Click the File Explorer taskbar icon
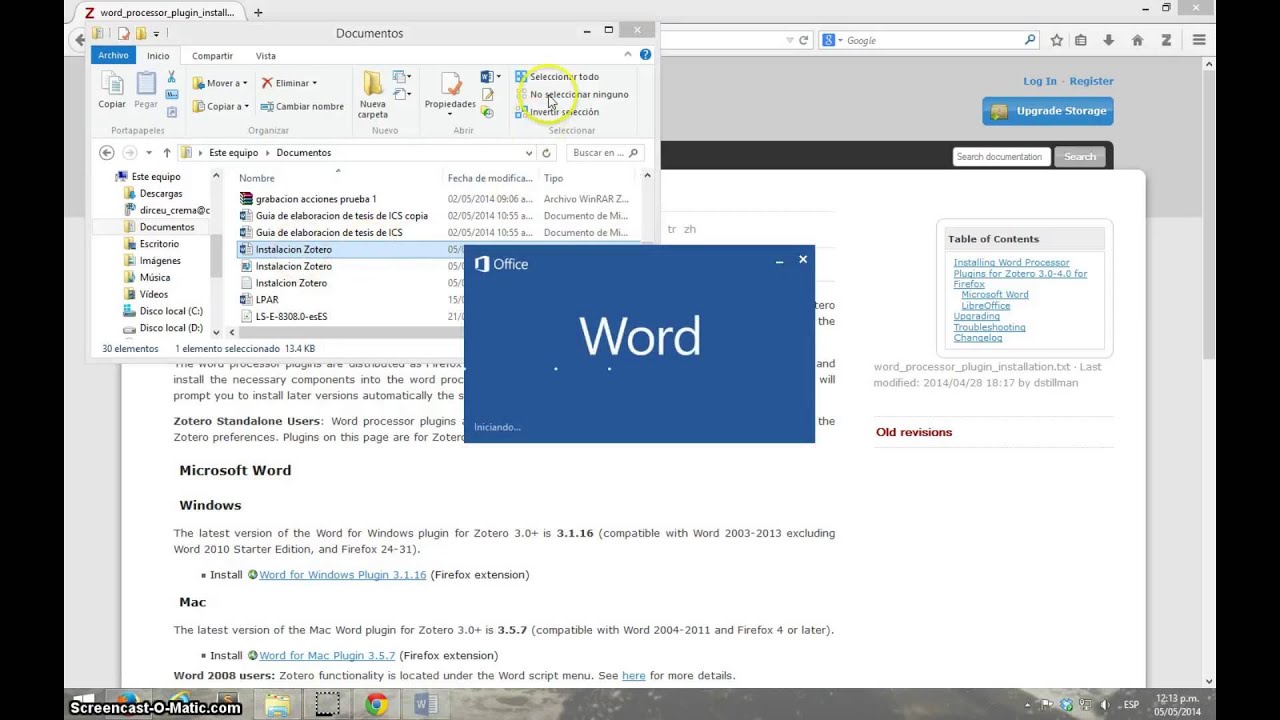 click(x=277, y=705)
